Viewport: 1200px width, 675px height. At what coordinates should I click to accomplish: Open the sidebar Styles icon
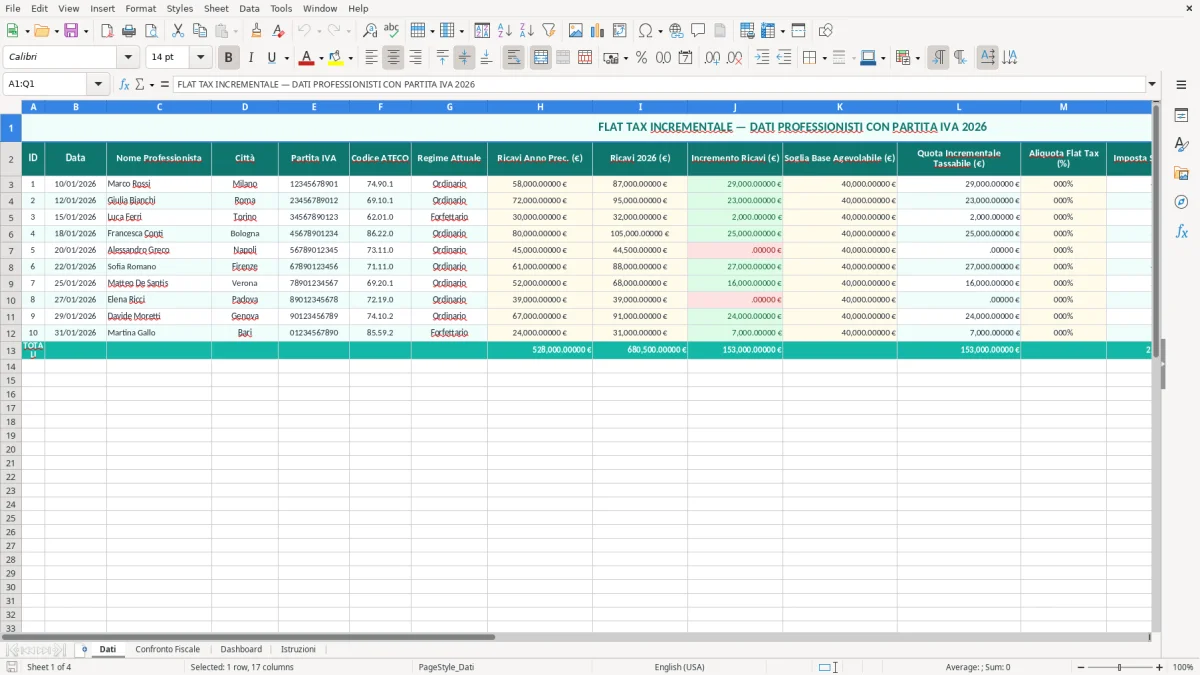coord(1181,144)
